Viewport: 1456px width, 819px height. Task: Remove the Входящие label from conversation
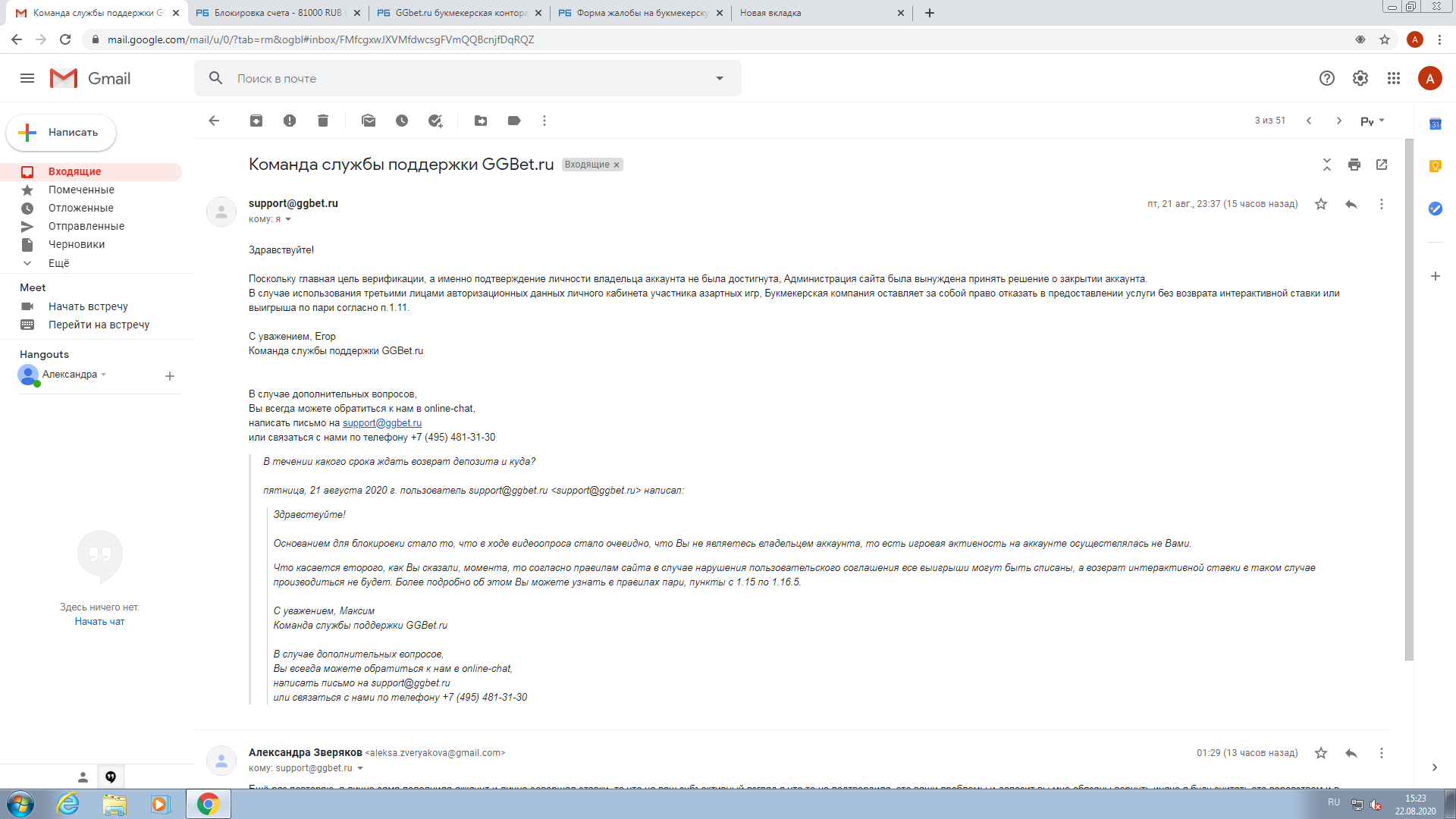[617, 165]
